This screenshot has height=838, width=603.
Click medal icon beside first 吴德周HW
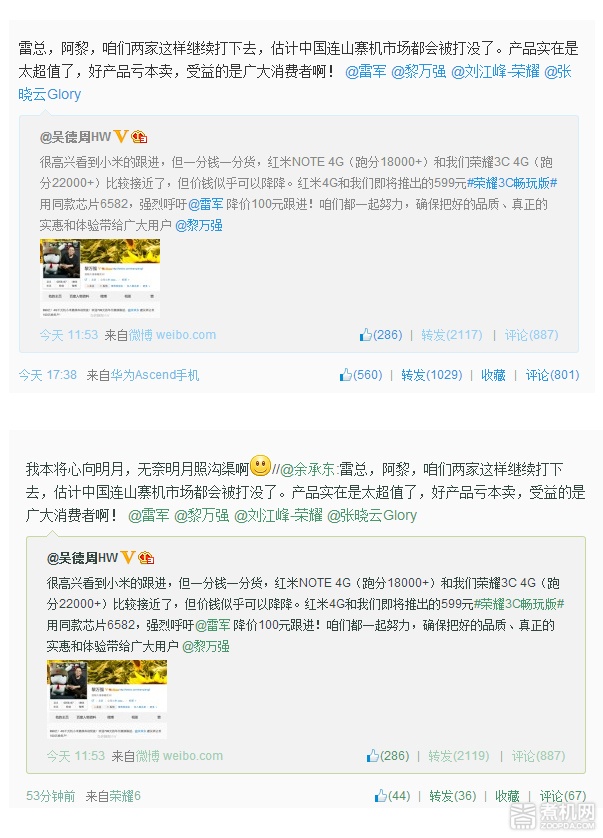[139, 137]
